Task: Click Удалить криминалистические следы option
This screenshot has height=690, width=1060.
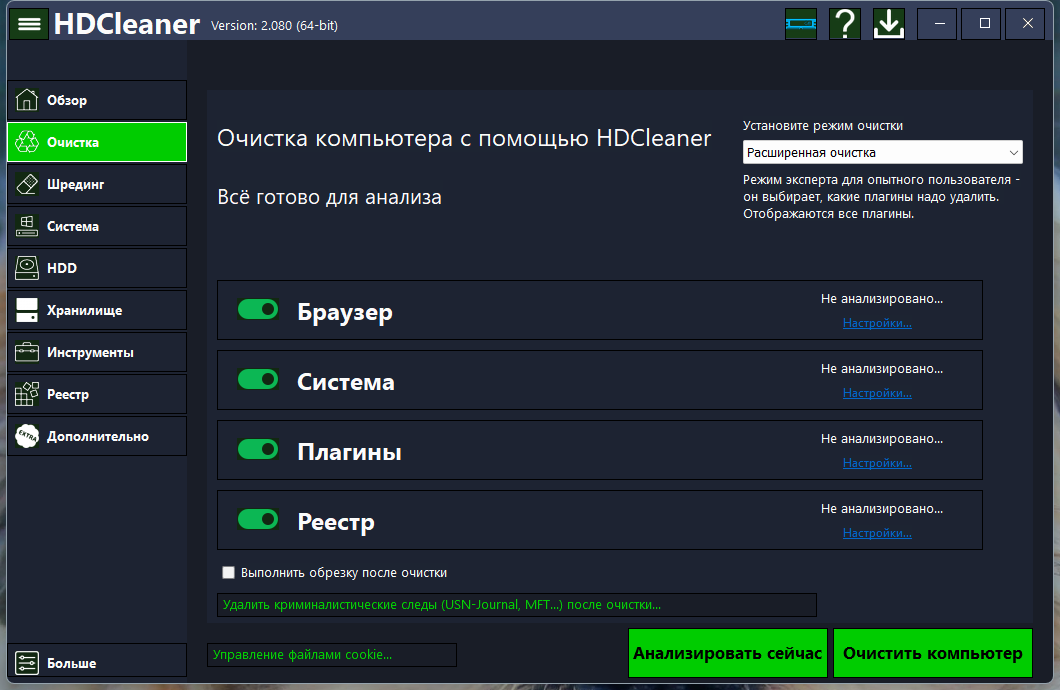Action: click(516, 605)
